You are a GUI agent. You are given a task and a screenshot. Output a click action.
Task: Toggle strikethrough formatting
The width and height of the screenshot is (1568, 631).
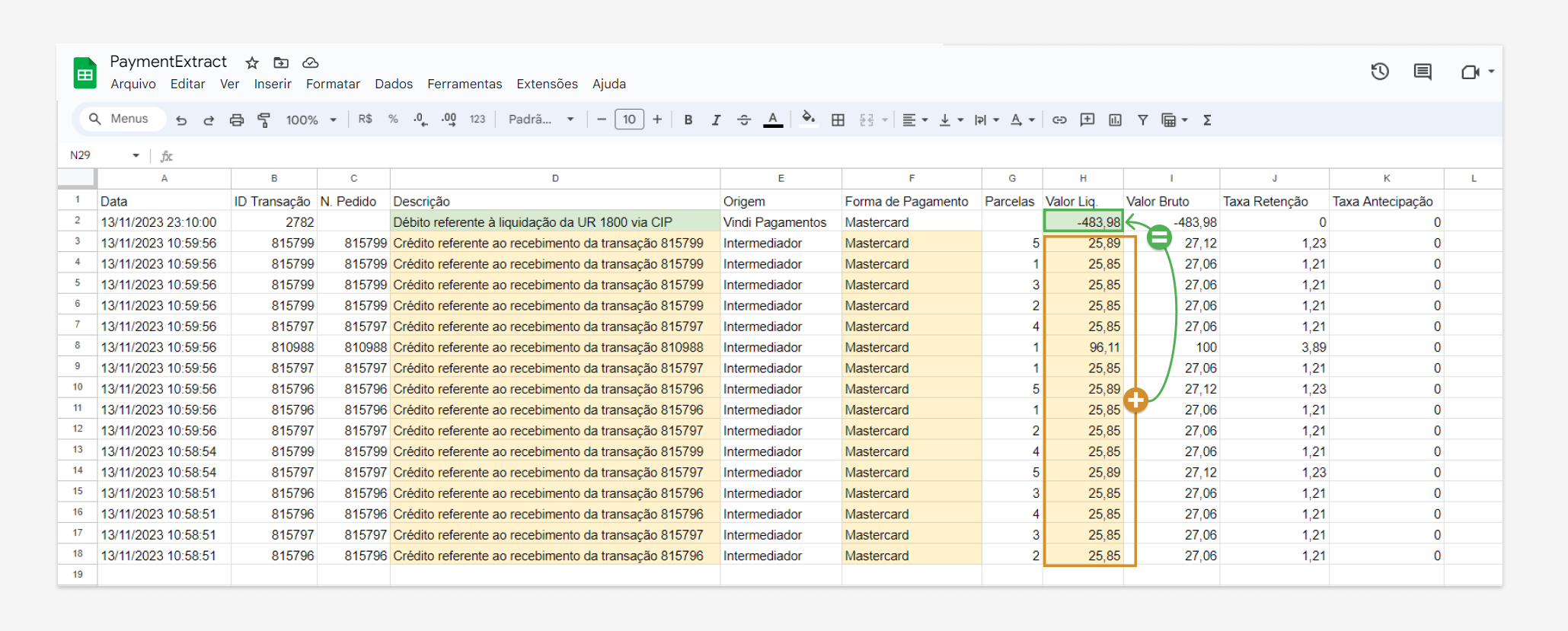[x=744, y=120]
